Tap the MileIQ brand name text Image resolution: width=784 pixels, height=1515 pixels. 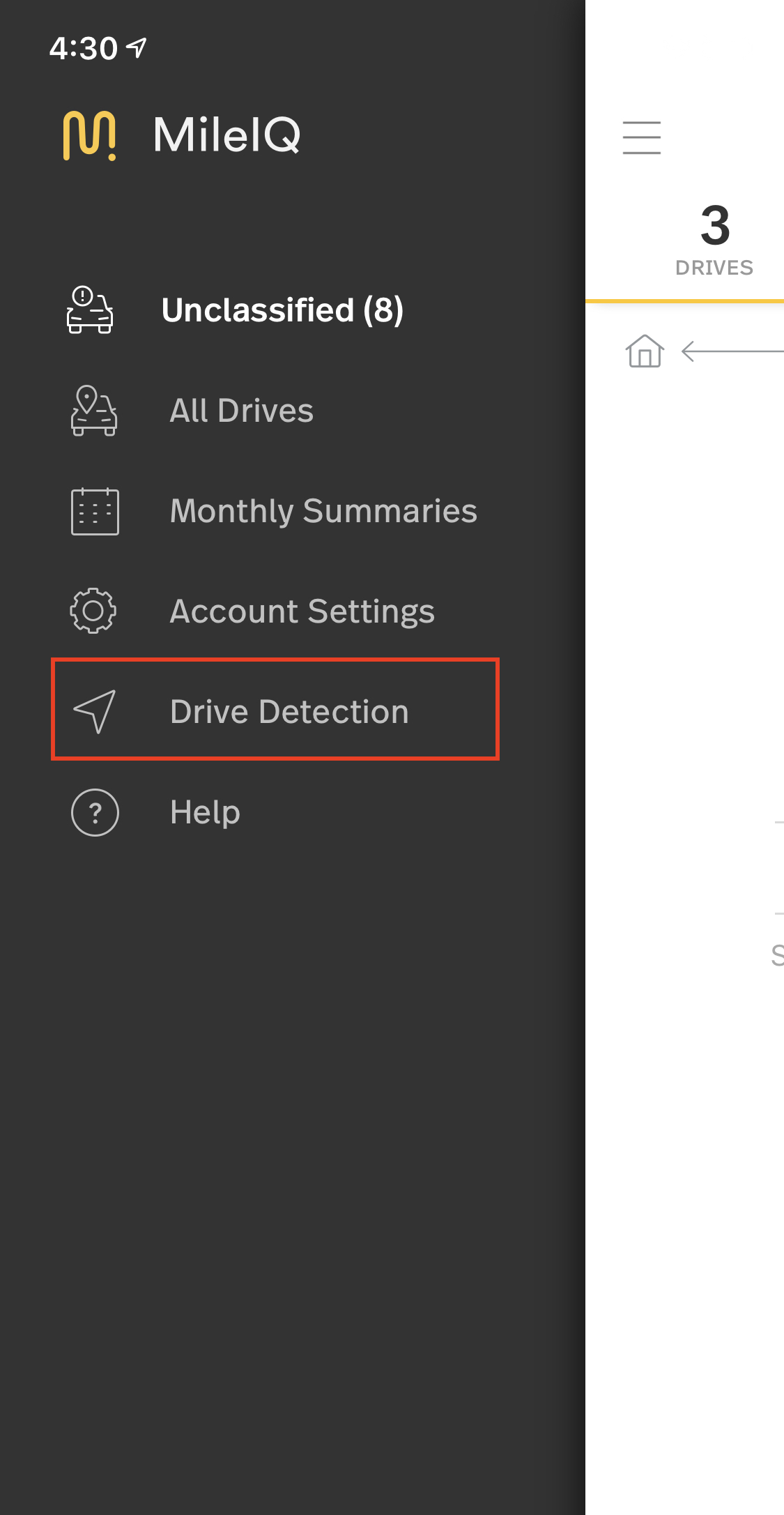pos(227,135)
